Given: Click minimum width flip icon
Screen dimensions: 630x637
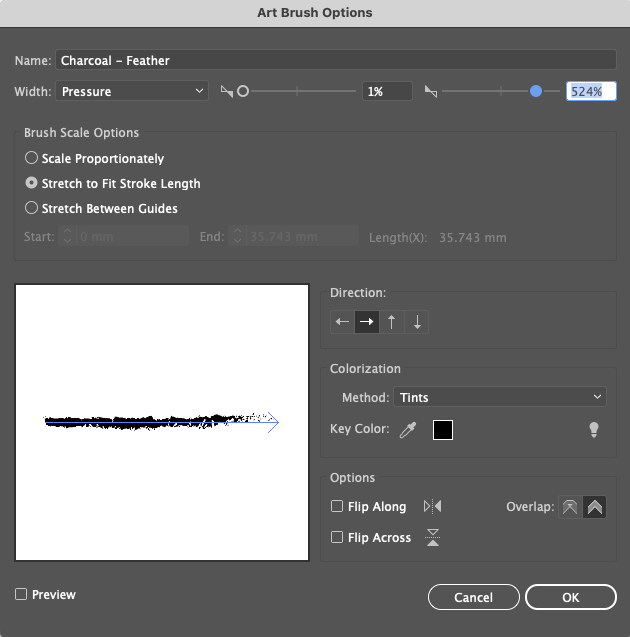Looking at the screenshot, I should 227,91.
